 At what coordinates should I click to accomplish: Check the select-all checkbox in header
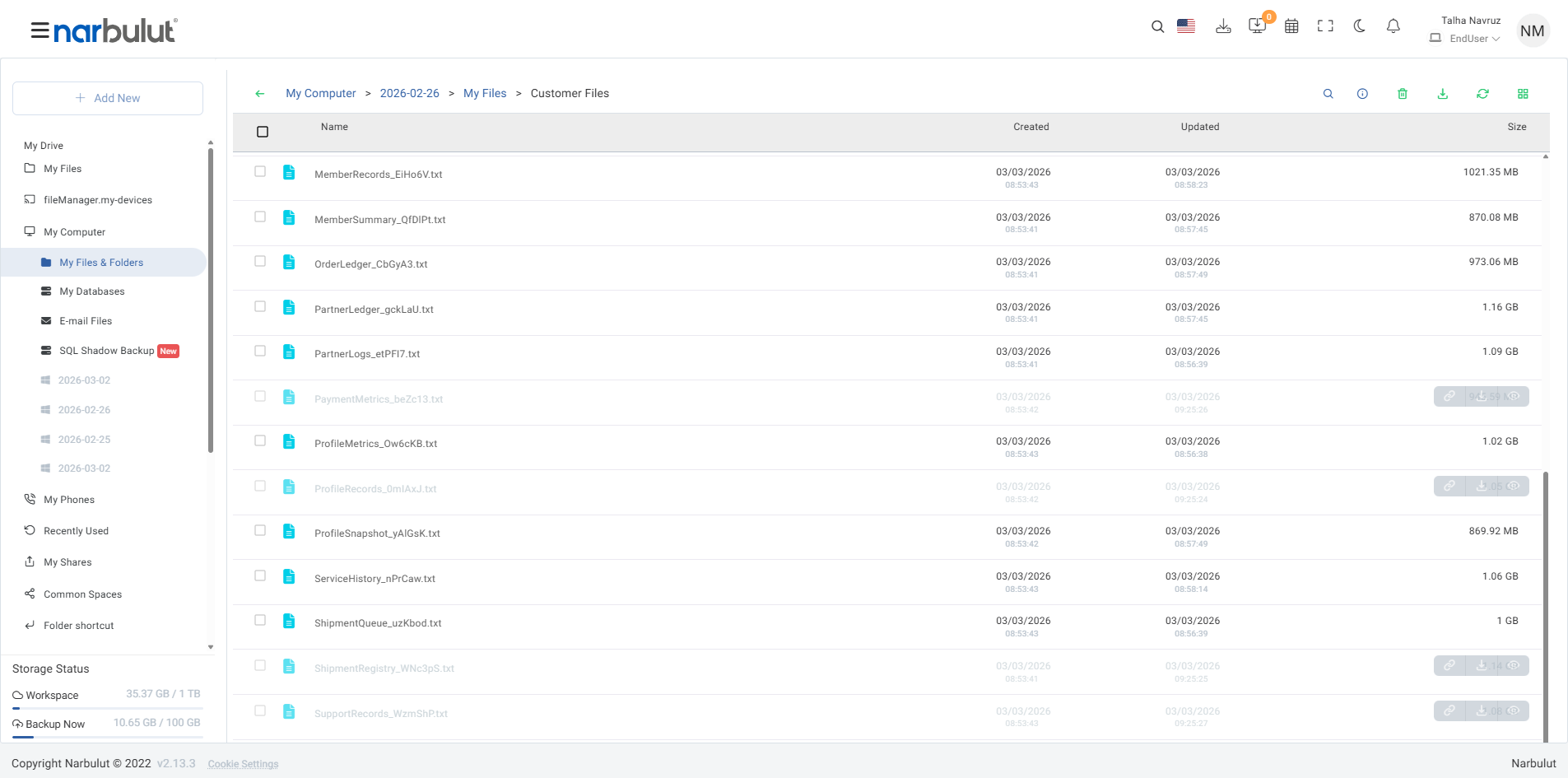pyautogui.click(x=263, y=132)
